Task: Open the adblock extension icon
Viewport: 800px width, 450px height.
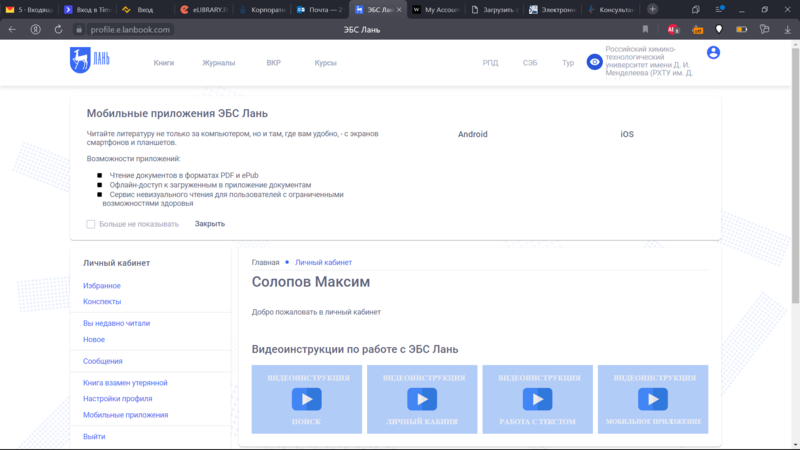Action: [673, 30]
